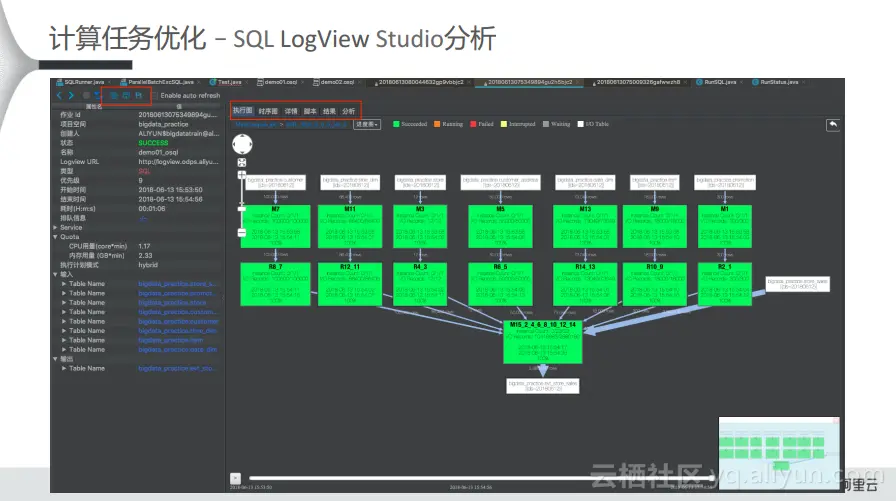Select the M5 task node
The height and width of the screenshot is (501, 896).
click(x=501, y=226)
